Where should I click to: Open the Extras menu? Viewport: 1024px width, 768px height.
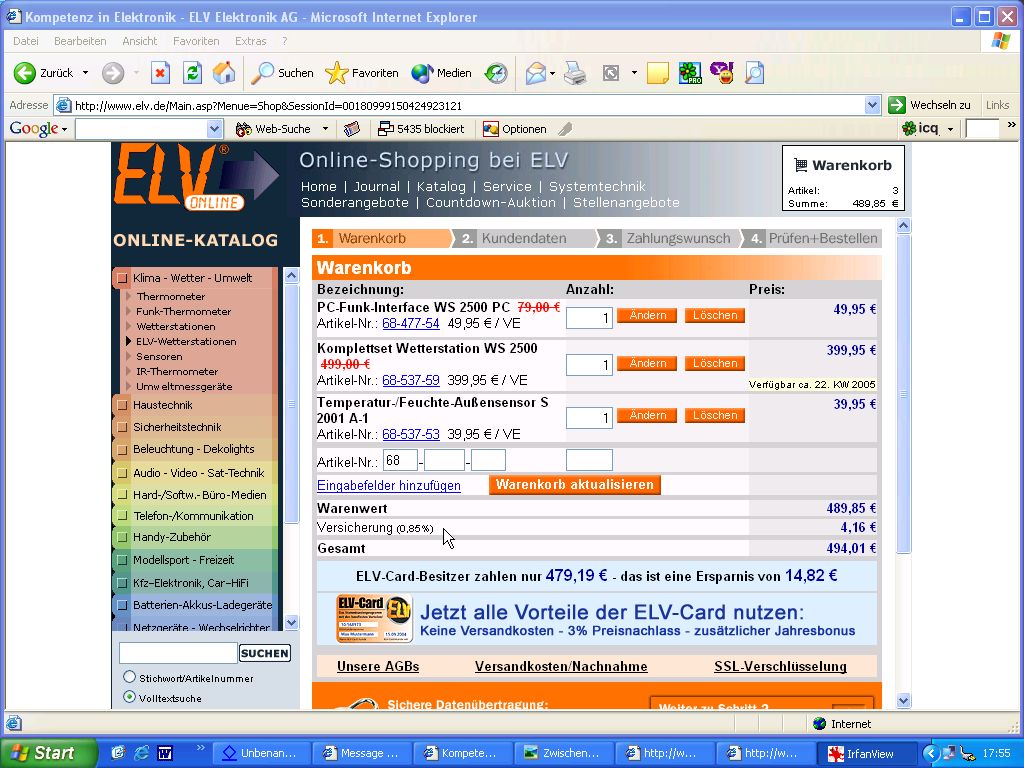click(x=251, y=41)
